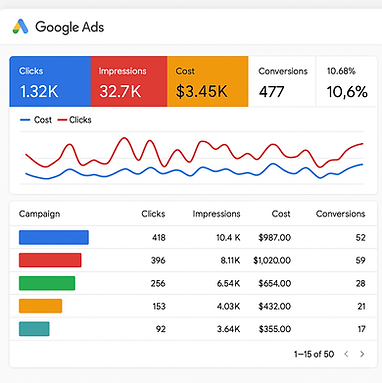Click the orange campaign bar

coord(40,306)
